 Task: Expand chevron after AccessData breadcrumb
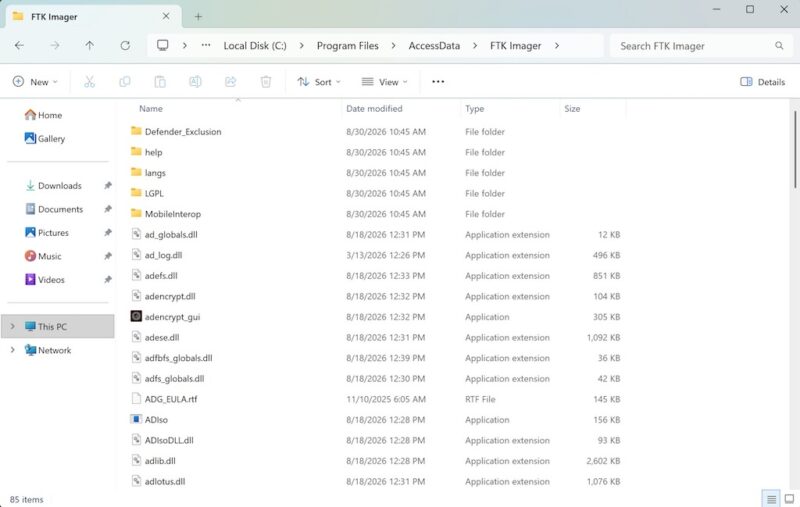[475, 45]
